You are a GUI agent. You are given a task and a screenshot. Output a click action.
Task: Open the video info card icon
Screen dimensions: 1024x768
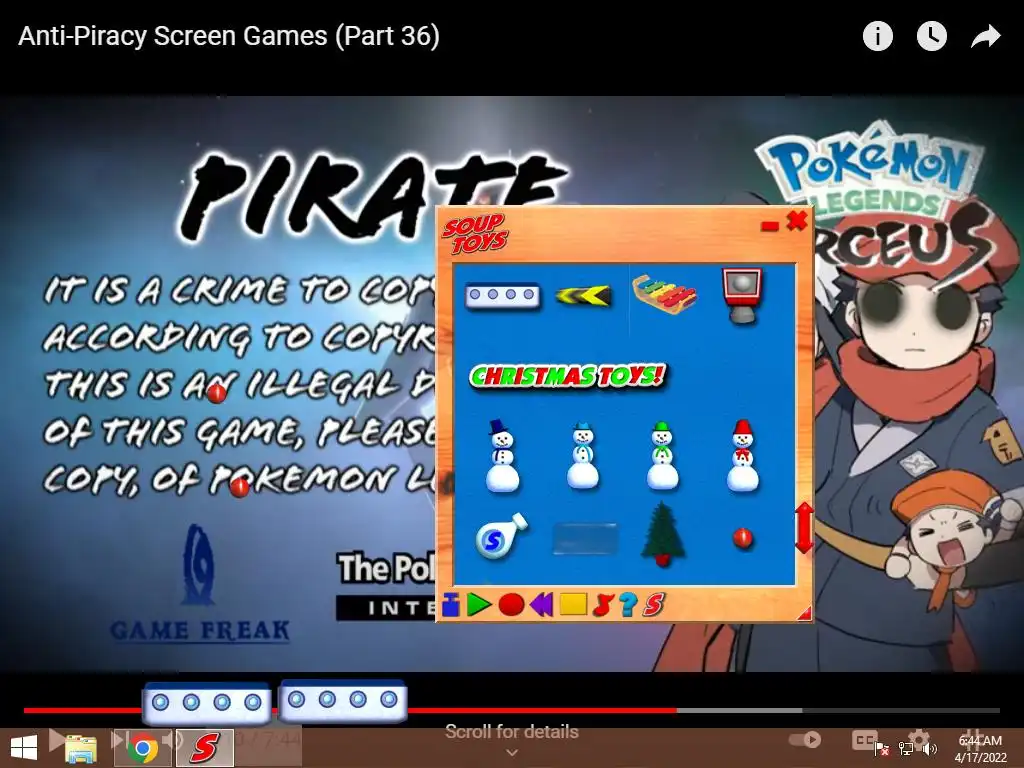(878, 36)
